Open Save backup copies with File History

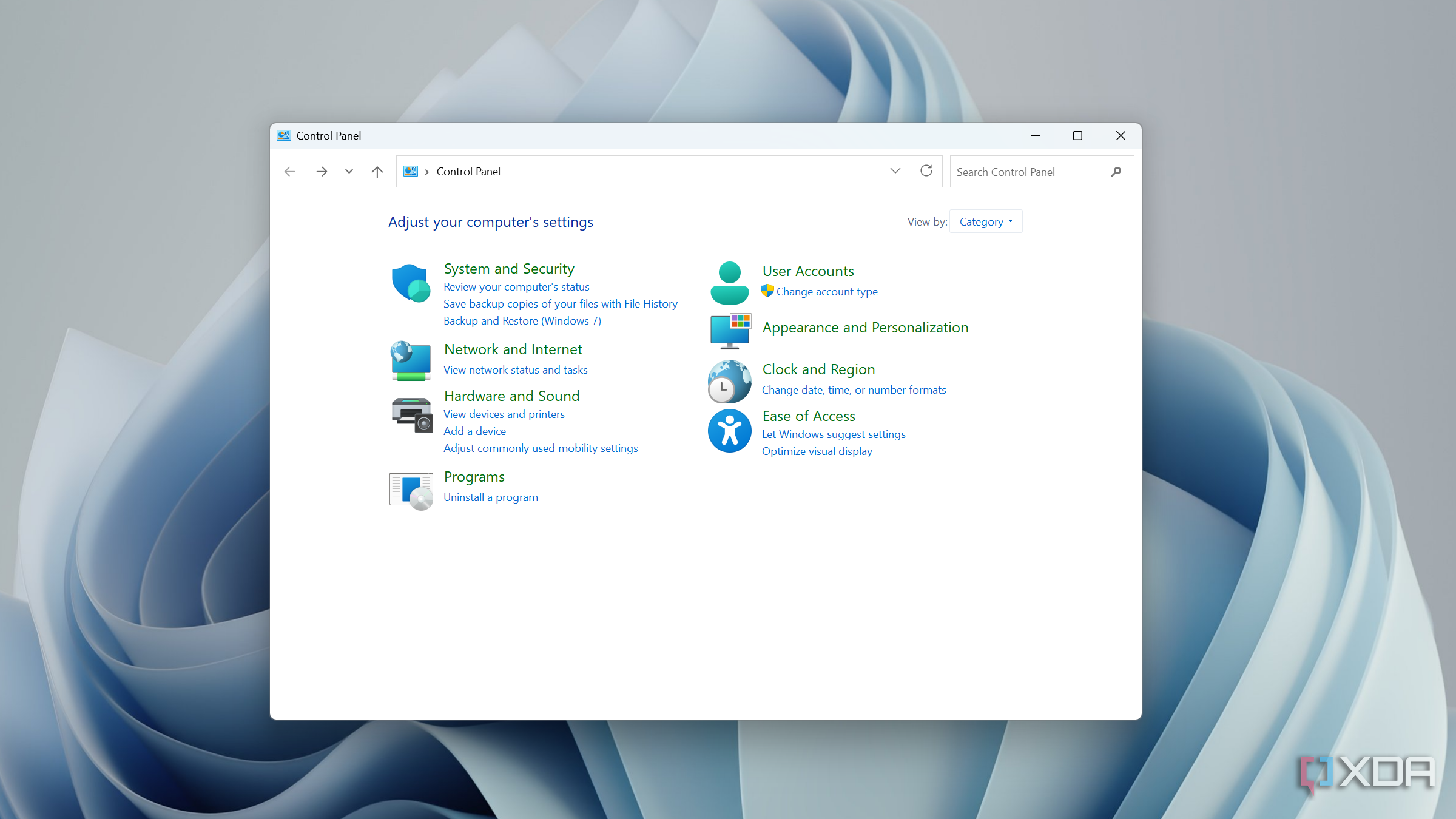coord(561,304)
